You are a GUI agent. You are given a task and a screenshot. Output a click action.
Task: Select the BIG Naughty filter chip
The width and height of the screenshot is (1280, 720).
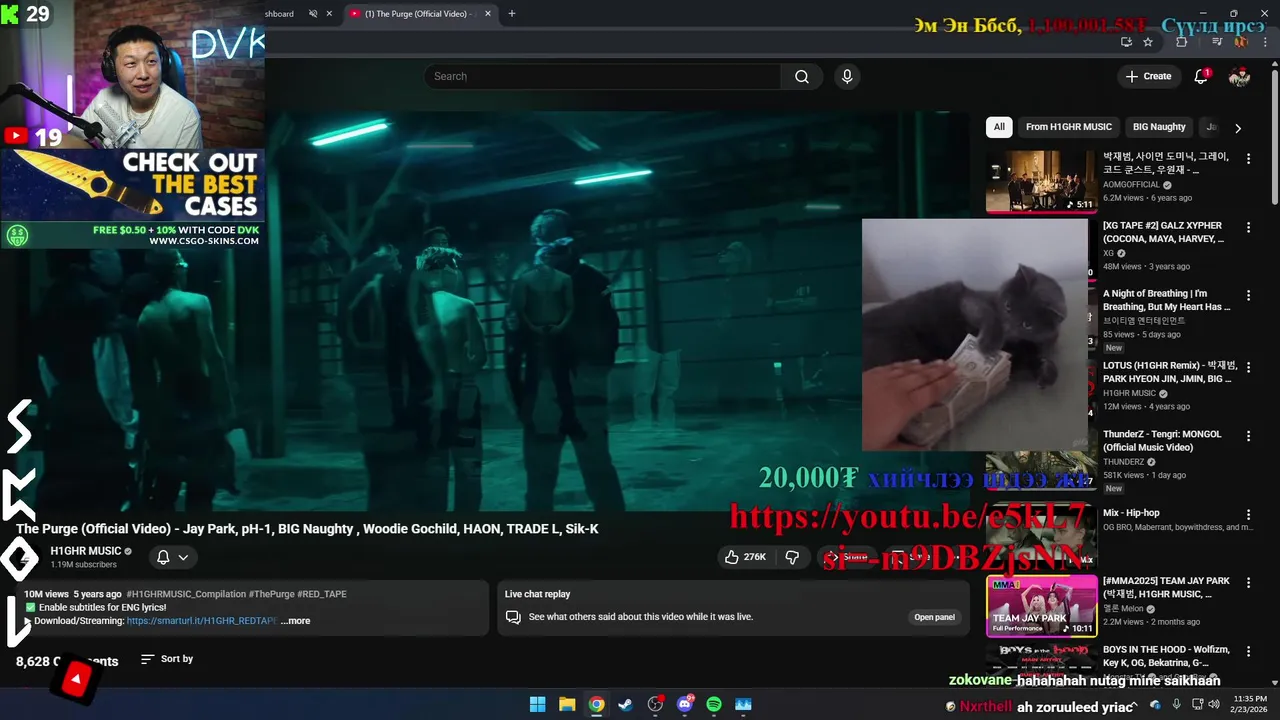[1159, 127]
